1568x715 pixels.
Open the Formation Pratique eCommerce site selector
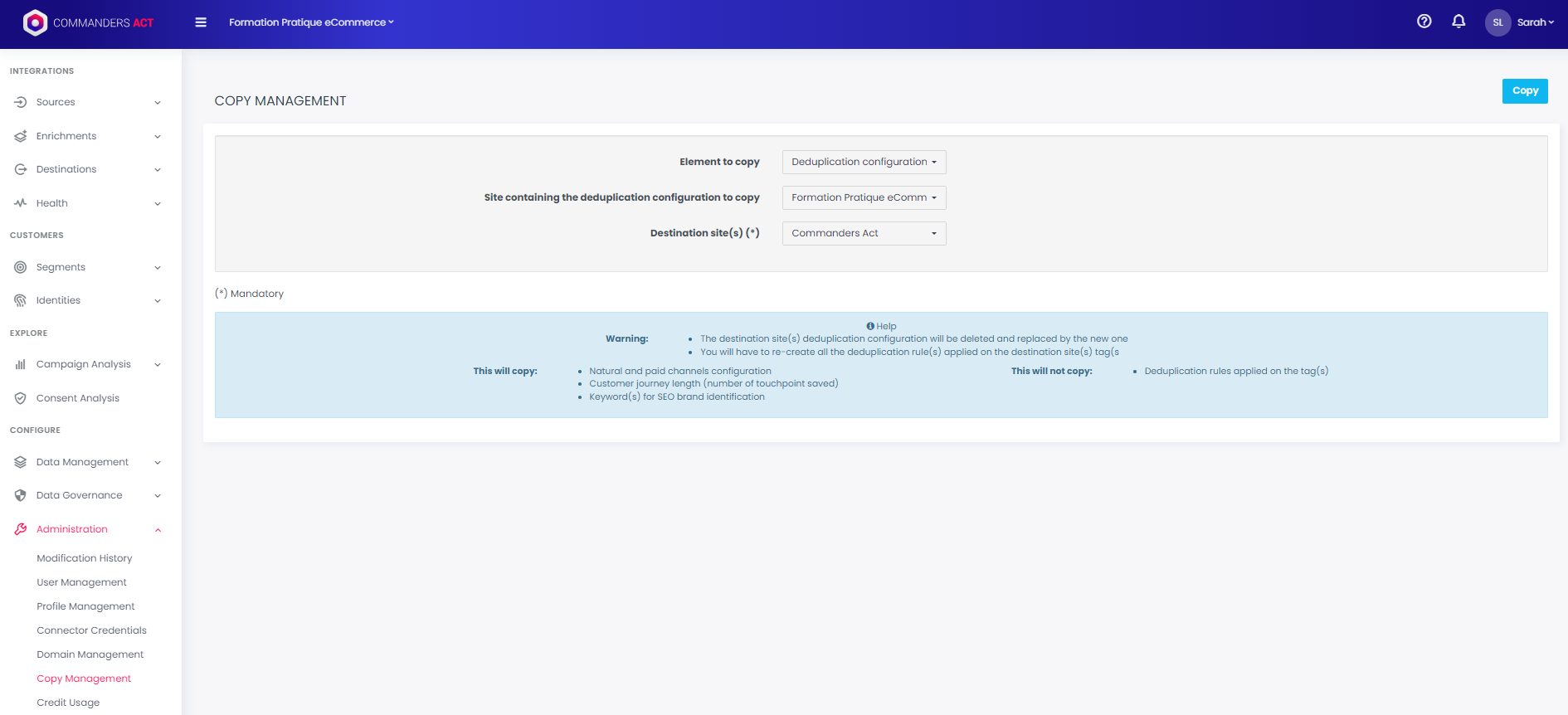point(311,22)
